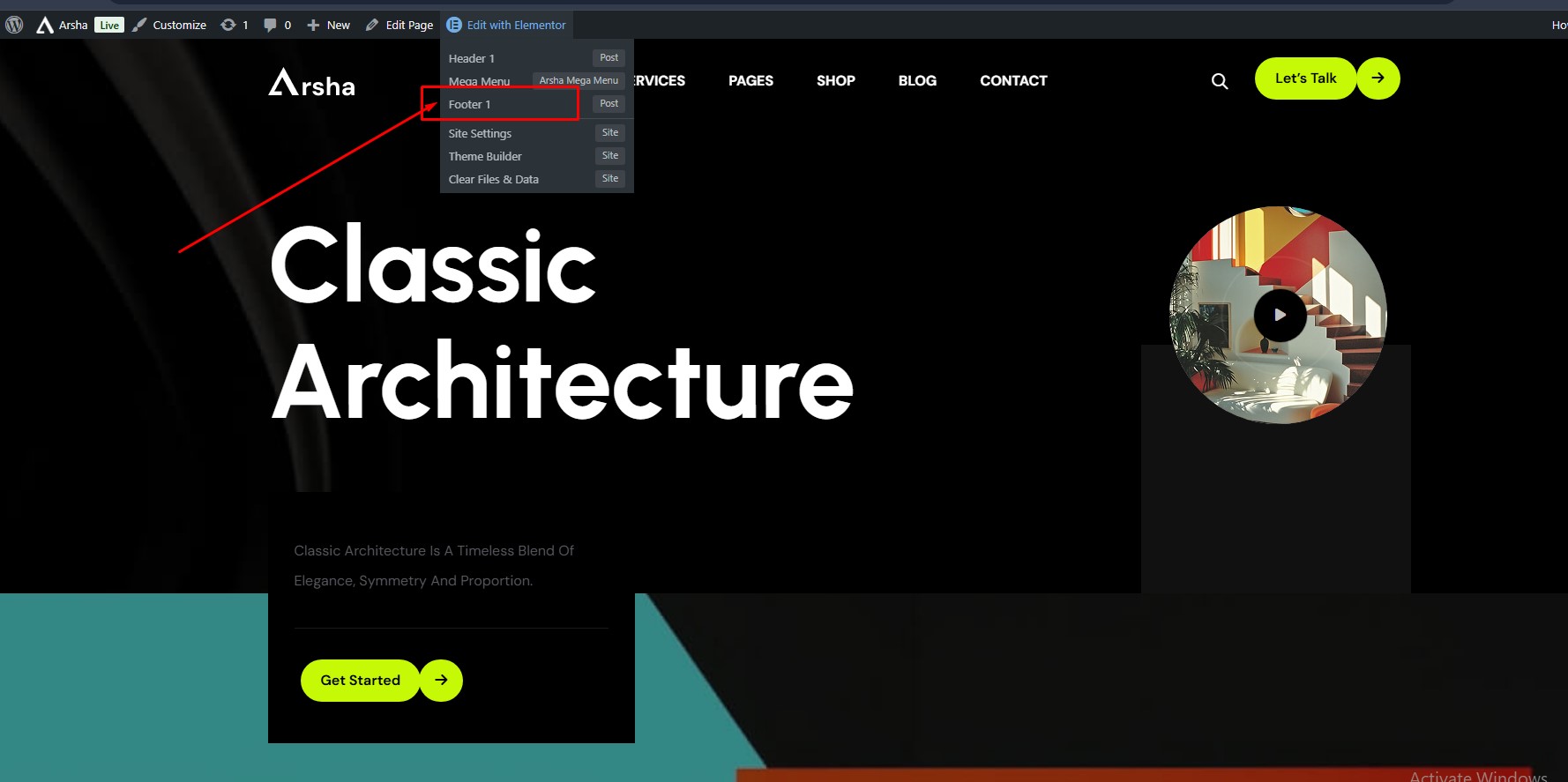This screenshot has width=1568, height=782.
Task: Click the plus icon next to New
Action: 313,25
